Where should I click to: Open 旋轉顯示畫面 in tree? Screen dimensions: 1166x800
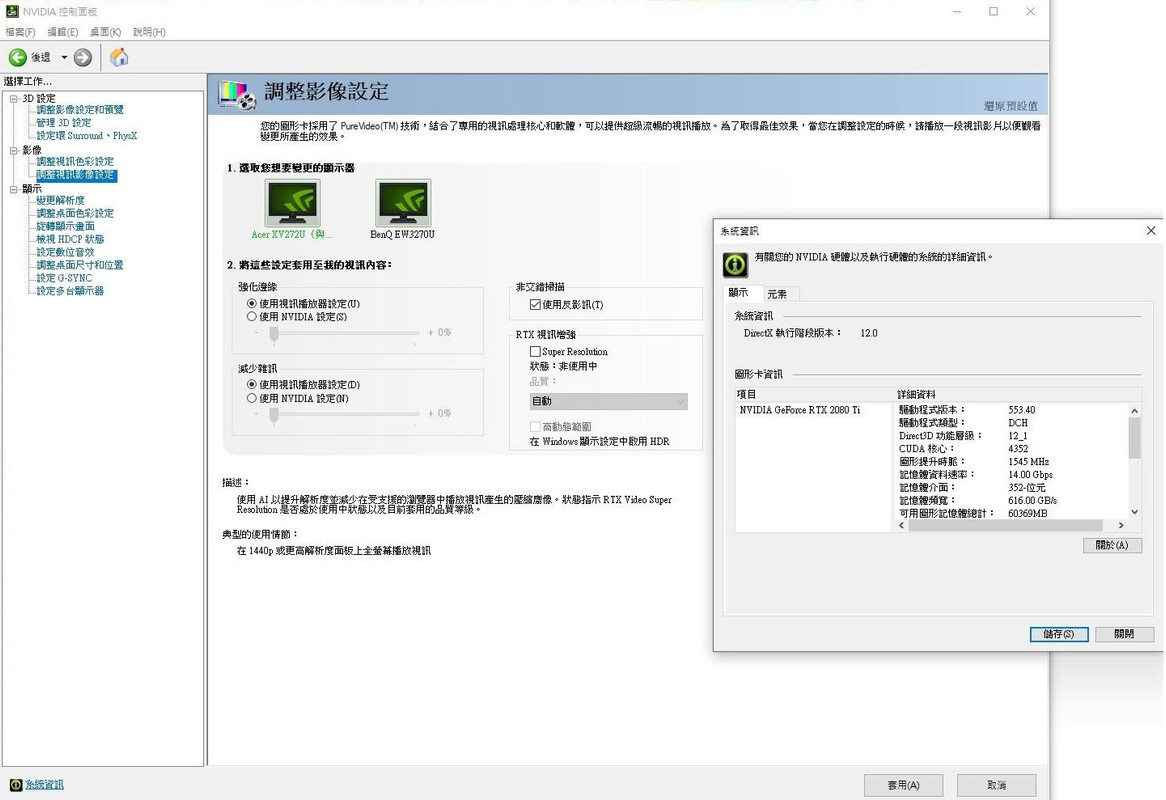65,226
